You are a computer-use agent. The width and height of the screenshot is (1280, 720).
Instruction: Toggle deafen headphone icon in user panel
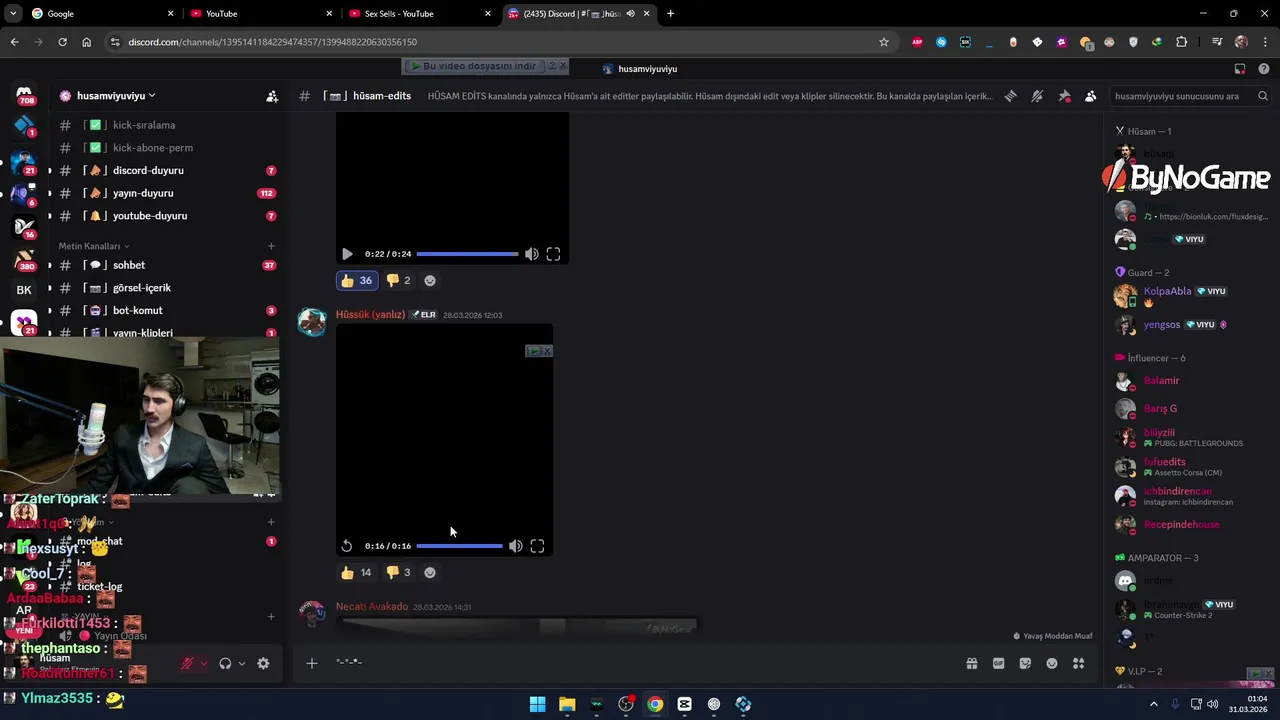pyautogui.click(x=225, y=664)
